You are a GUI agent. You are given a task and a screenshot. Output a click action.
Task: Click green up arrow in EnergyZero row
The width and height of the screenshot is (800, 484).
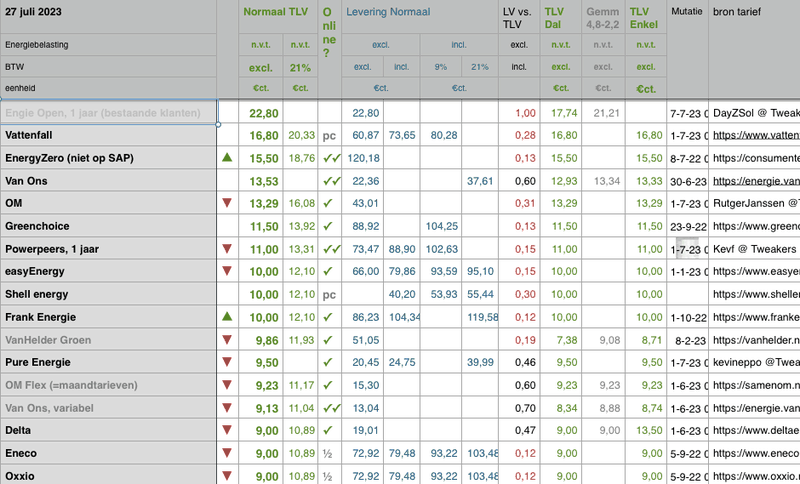pos(227,158)
